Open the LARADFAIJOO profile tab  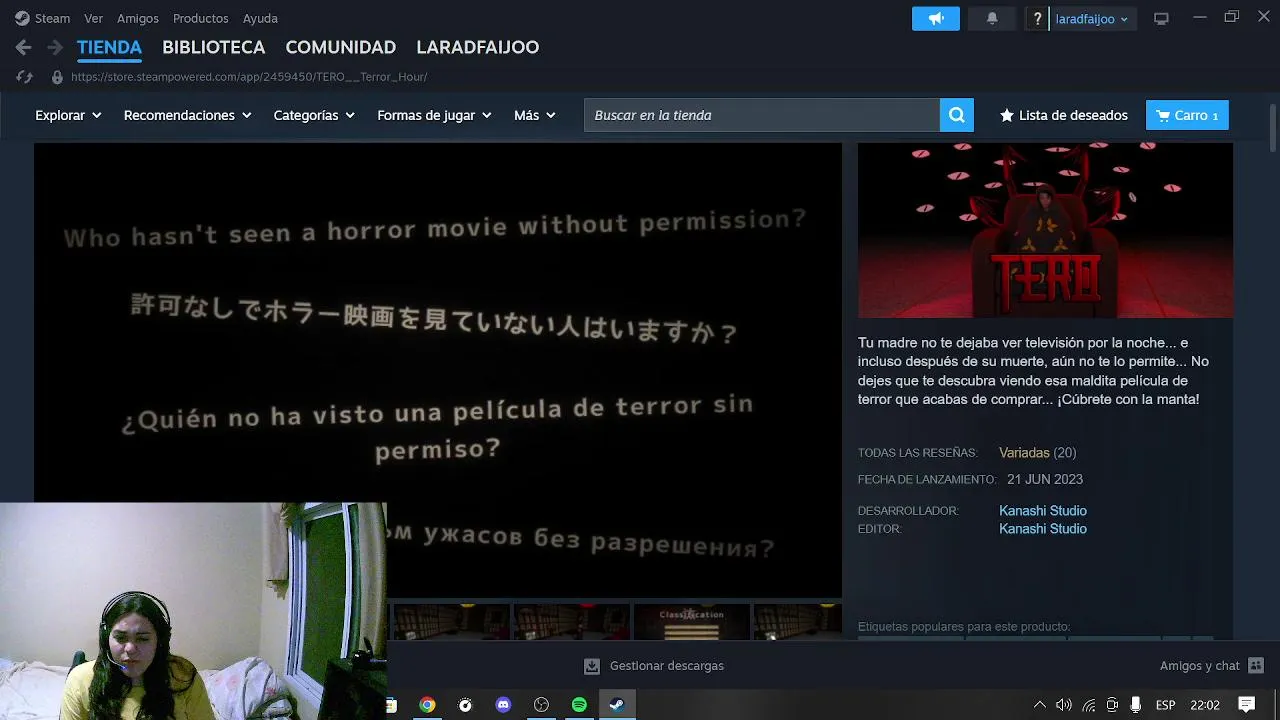pyautogui.click(x=477, y=47)
